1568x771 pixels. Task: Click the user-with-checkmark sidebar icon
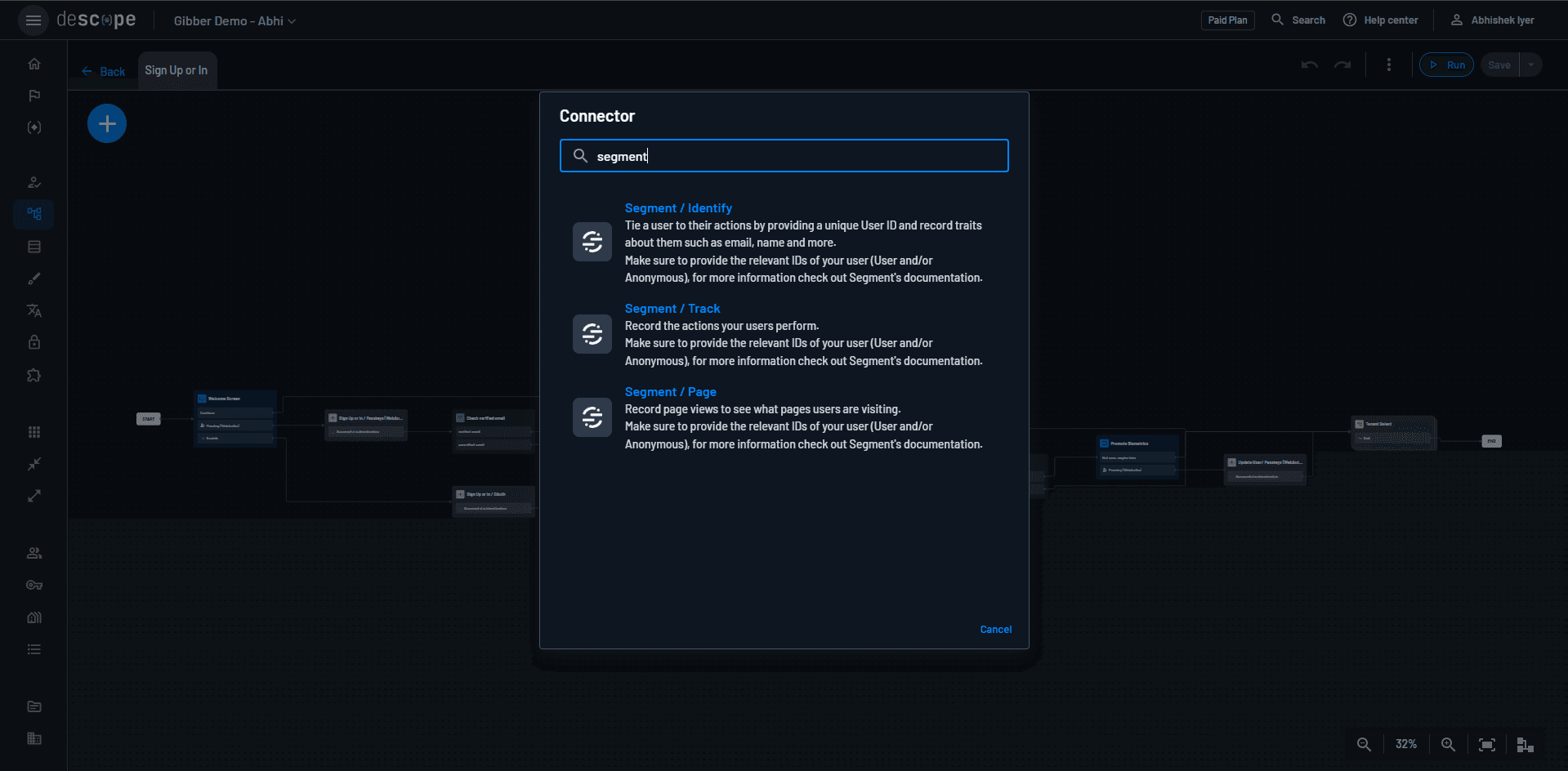(x=34, y=182)
